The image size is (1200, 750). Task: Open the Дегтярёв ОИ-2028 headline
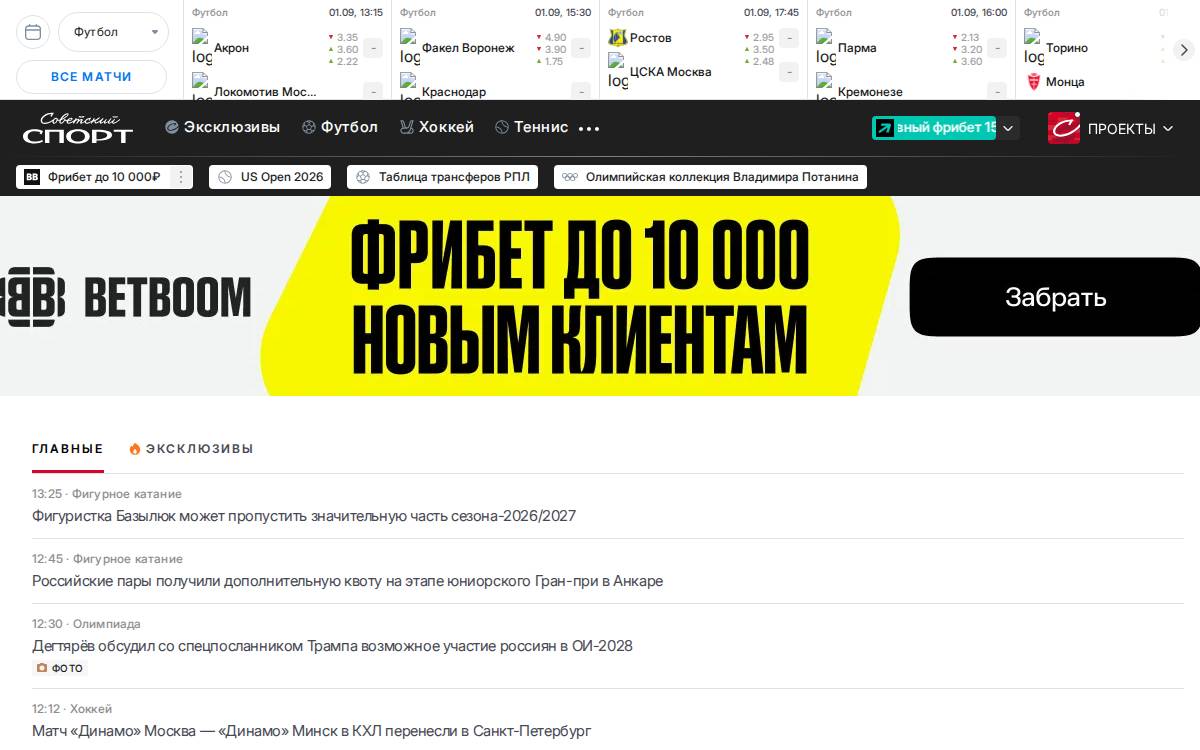[x=332, y=646]
